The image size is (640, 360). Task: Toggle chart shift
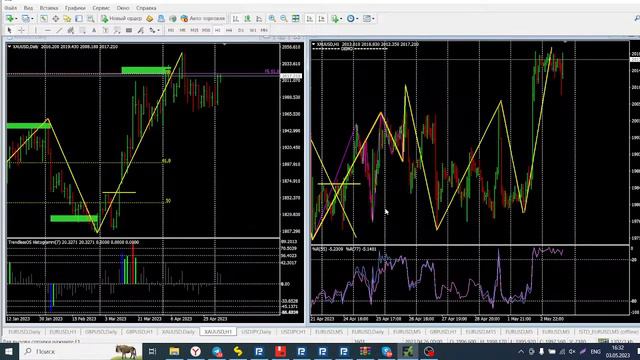322,18
